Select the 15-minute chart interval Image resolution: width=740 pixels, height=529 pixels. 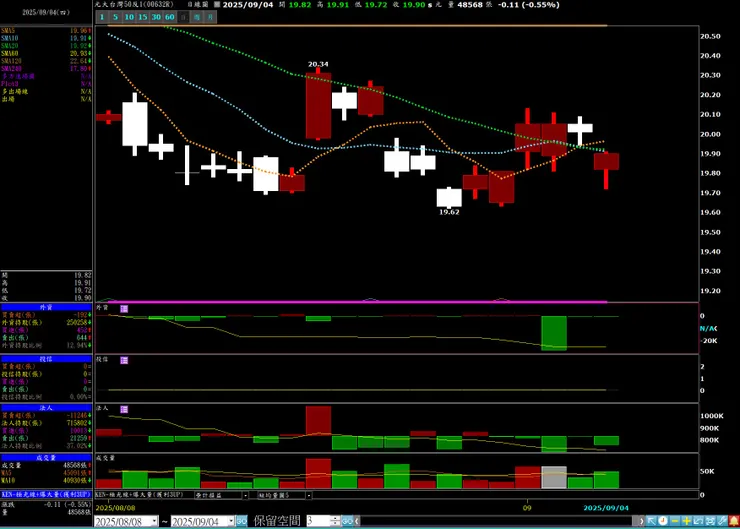point(143,17)
